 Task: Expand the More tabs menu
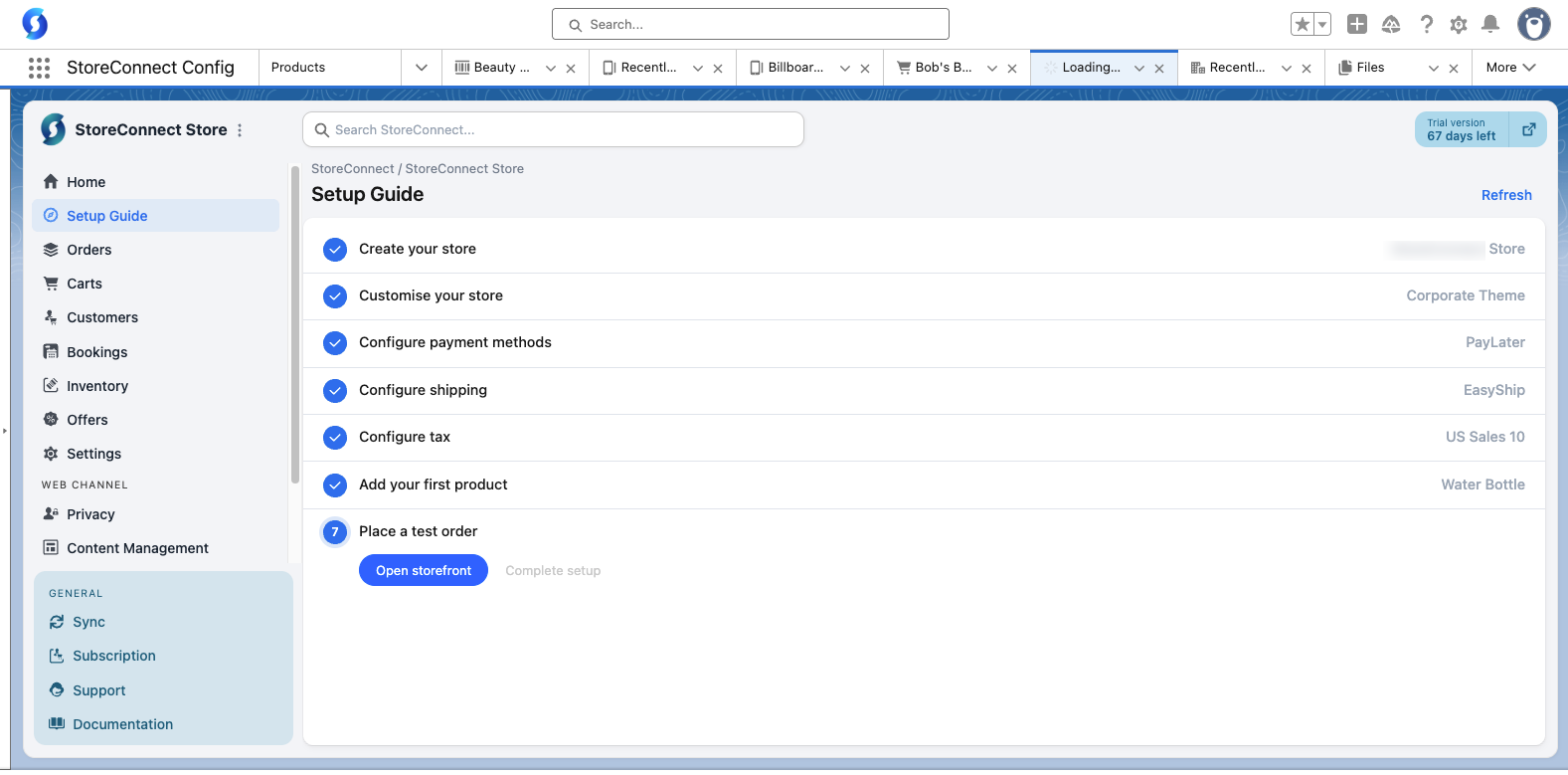(x=1511, y=68)
